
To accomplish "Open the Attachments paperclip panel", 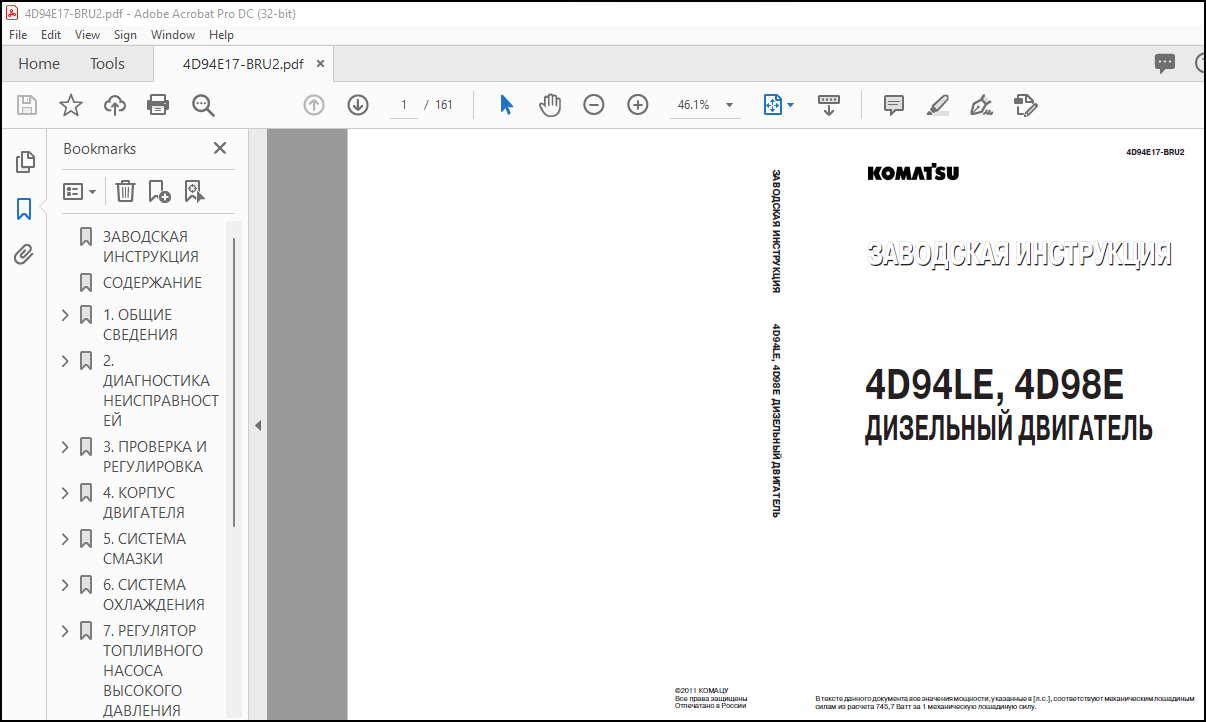I will [25, 255].
